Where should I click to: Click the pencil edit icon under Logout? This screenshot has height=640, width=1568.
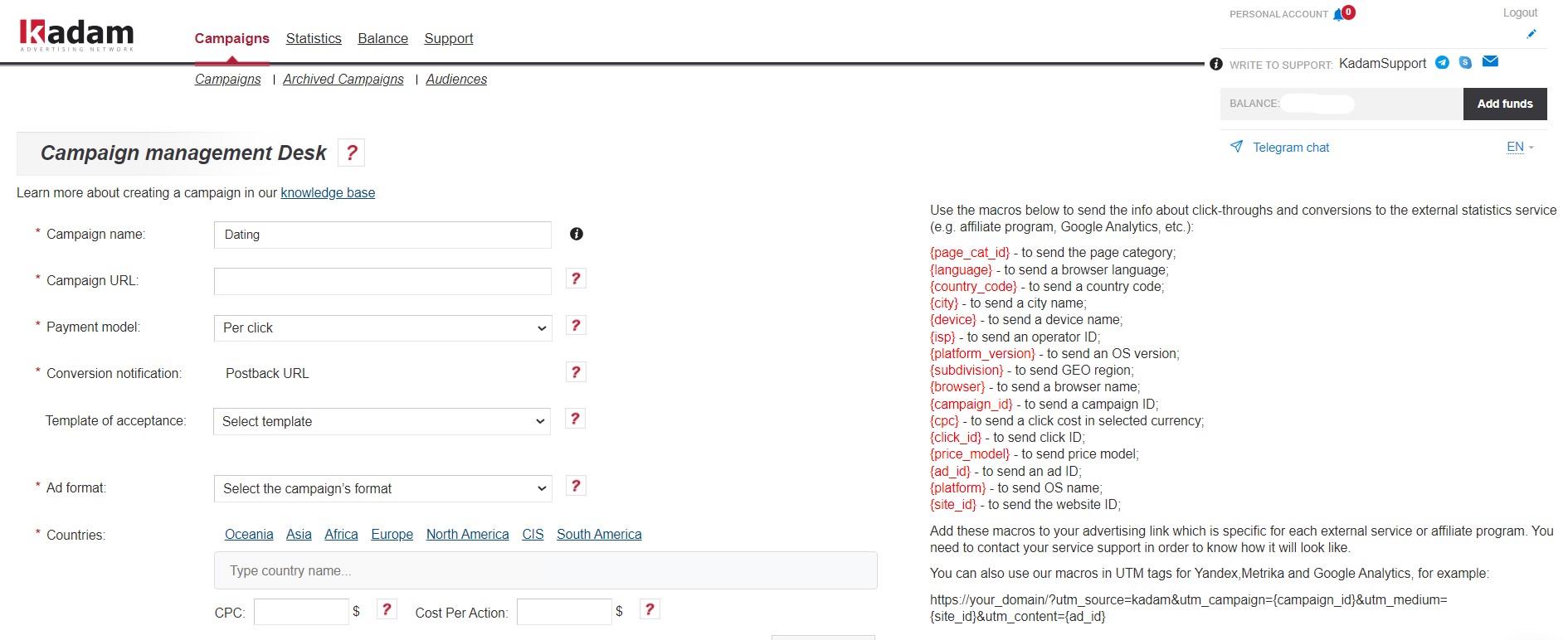pos(1531,34)
